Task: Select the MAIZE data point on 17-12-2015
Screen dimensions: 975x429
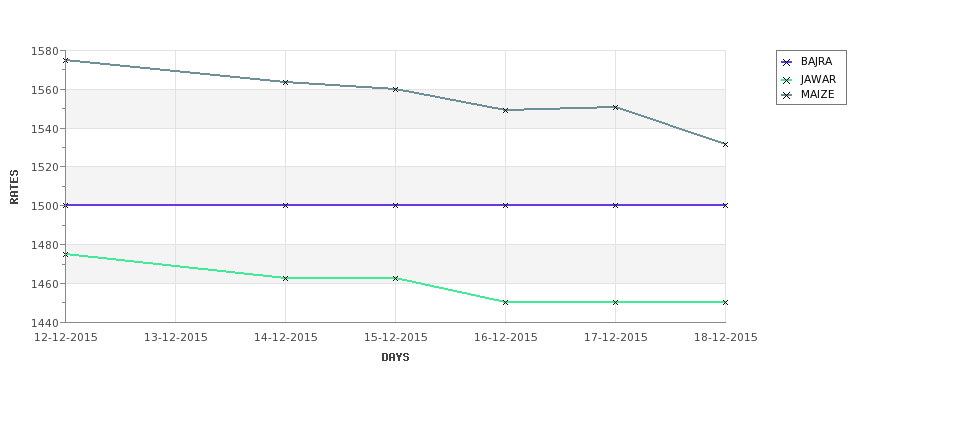Action: point(616,108)
